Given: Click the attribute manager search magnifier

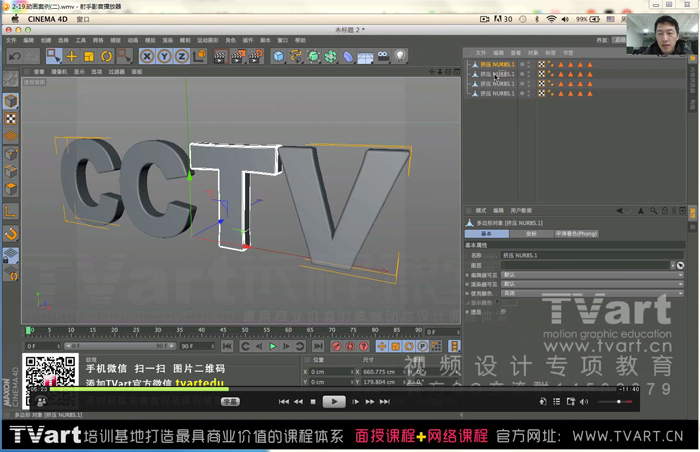Looking at the screenshot, I should click(x=654, y=210).
